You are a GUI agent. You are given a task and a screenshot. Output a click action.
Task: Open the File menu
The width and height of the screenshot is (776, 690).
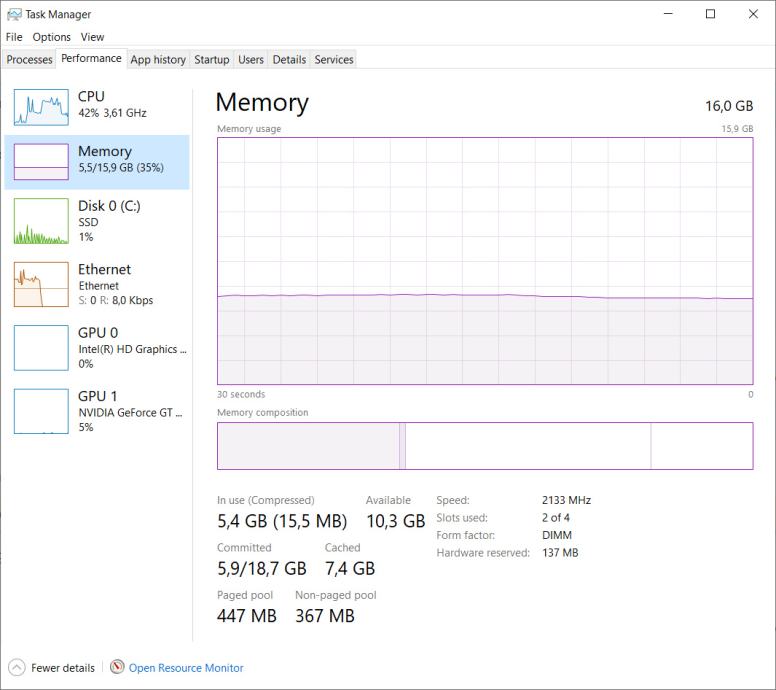click(14, 37)
